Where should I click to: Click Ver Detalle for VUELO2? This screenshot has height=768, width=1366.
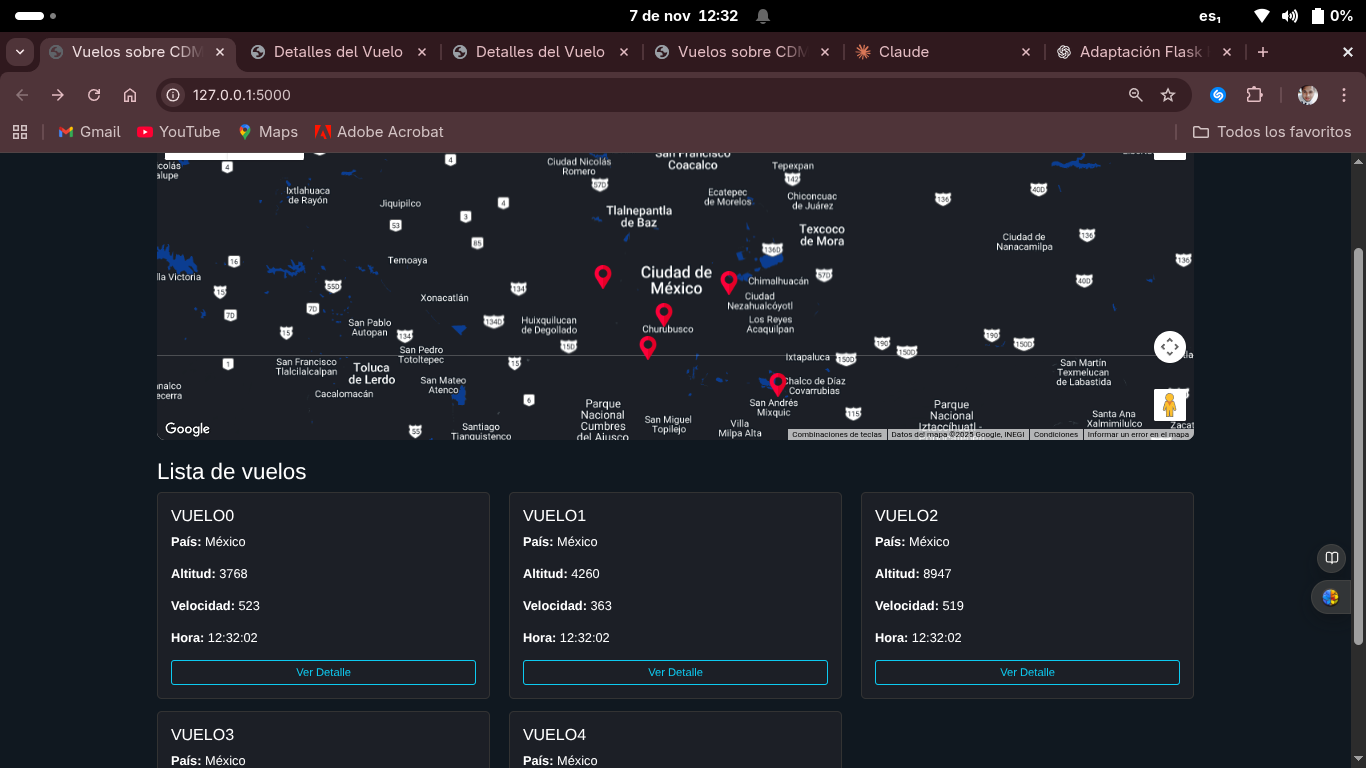click(1027, 672)
